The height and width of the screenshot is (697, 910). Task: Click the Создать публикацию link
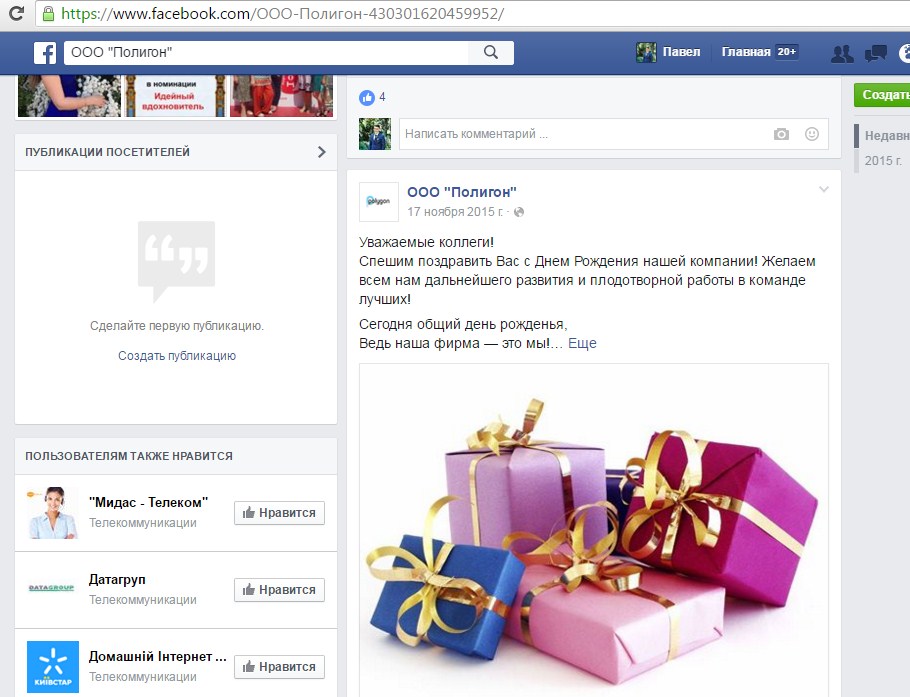click(x=177, y=356)
